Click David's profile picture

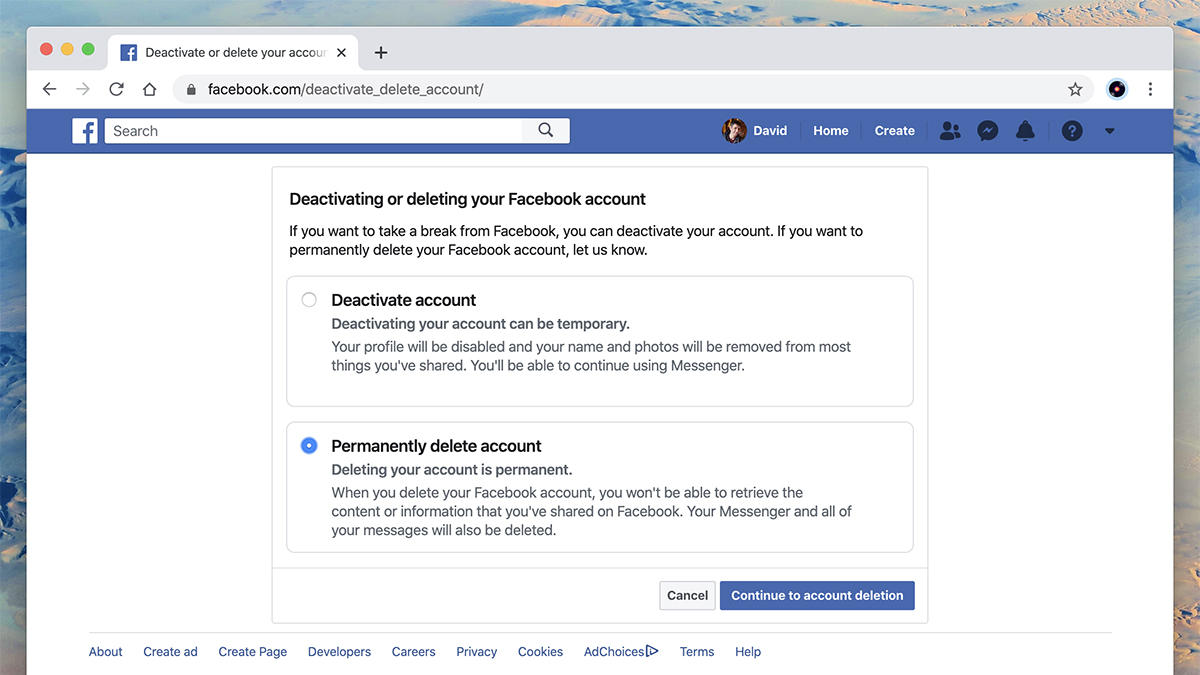click(735, 131)
